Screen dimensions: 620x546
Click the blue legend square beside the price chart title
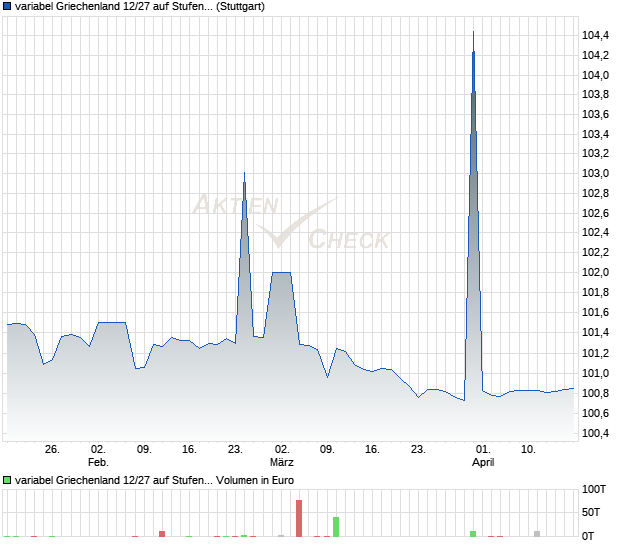[7, 6]
